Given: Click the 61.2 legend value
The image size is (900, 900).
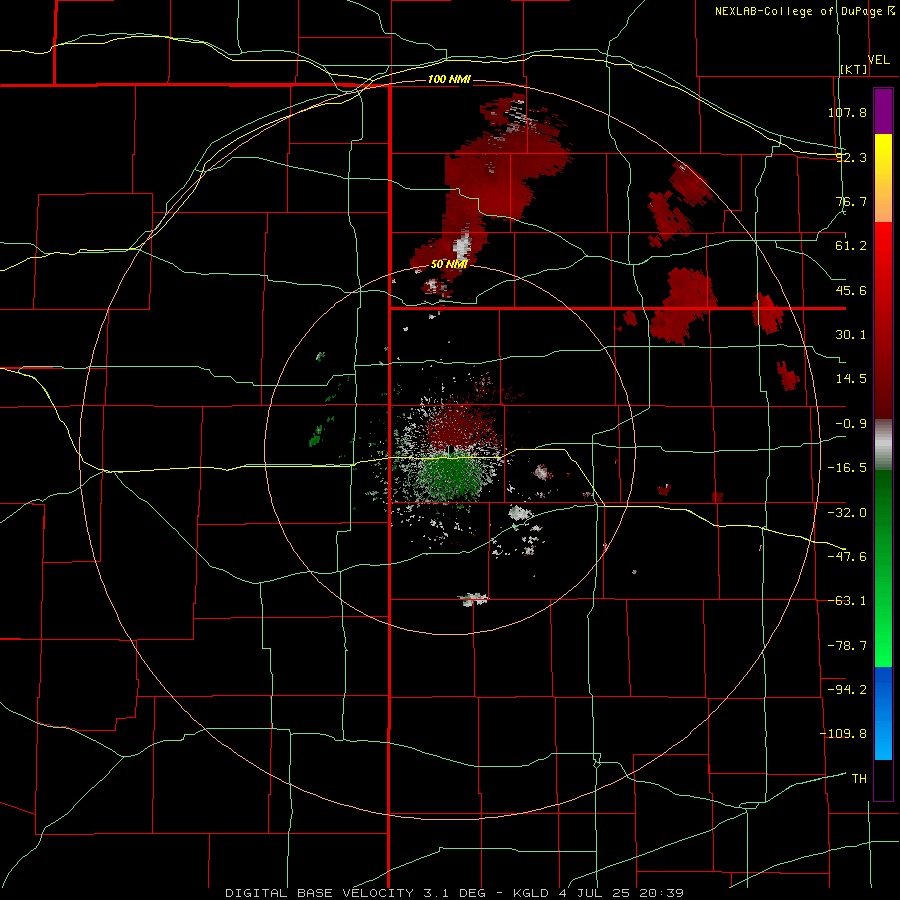Looking at the screenshot, I should tap(851, 246).
